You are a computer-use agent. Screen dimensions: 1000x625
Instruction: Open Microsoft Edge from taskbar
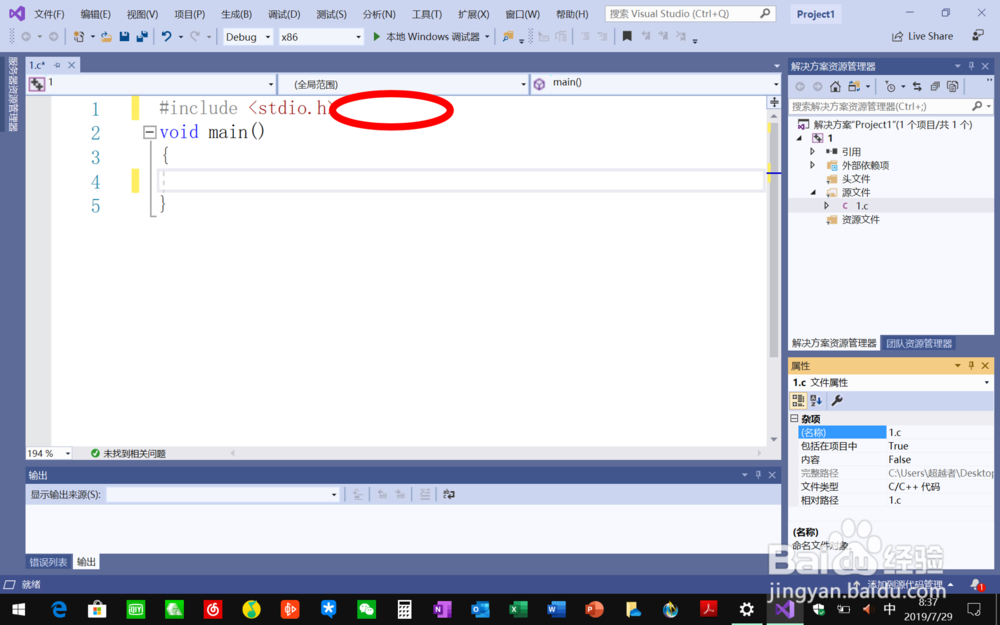(59, 610)
